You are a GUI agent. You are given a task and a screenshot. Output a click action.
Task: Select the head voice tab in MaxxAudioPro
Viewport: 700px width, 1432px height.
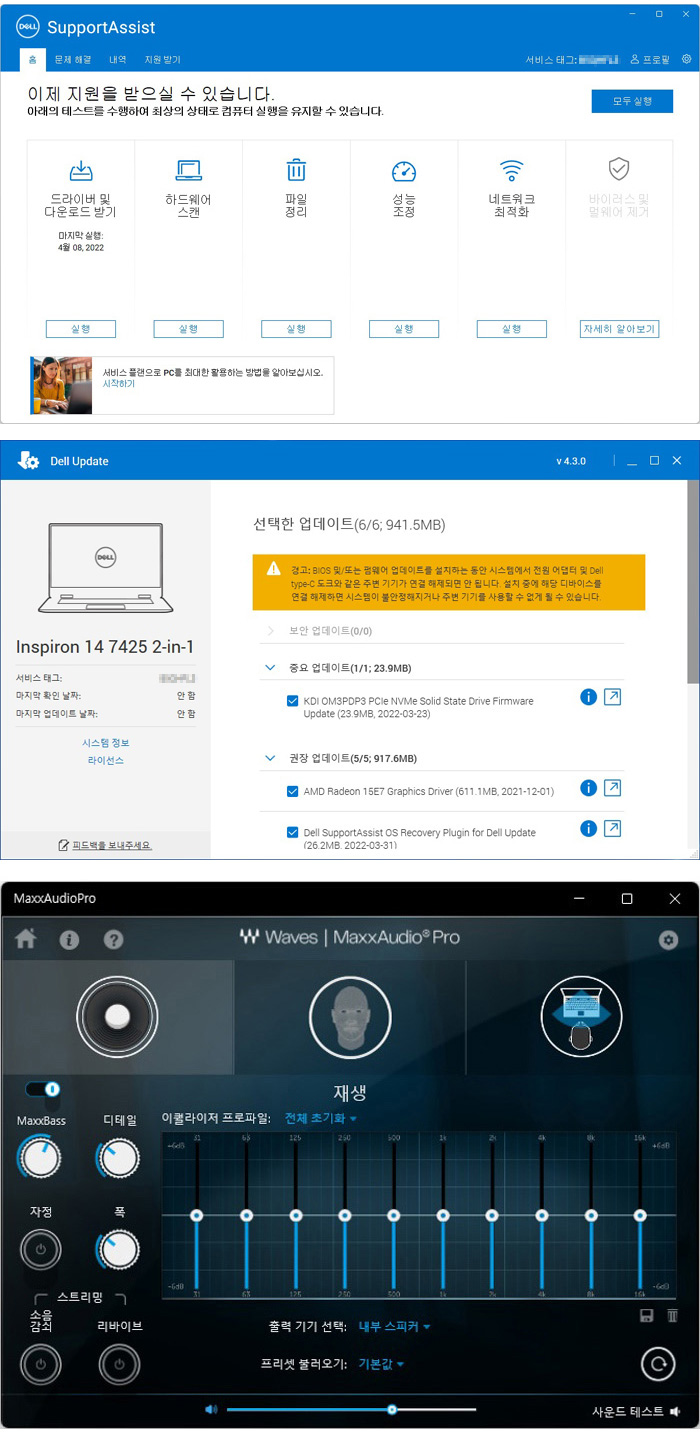click(350, 1016)
